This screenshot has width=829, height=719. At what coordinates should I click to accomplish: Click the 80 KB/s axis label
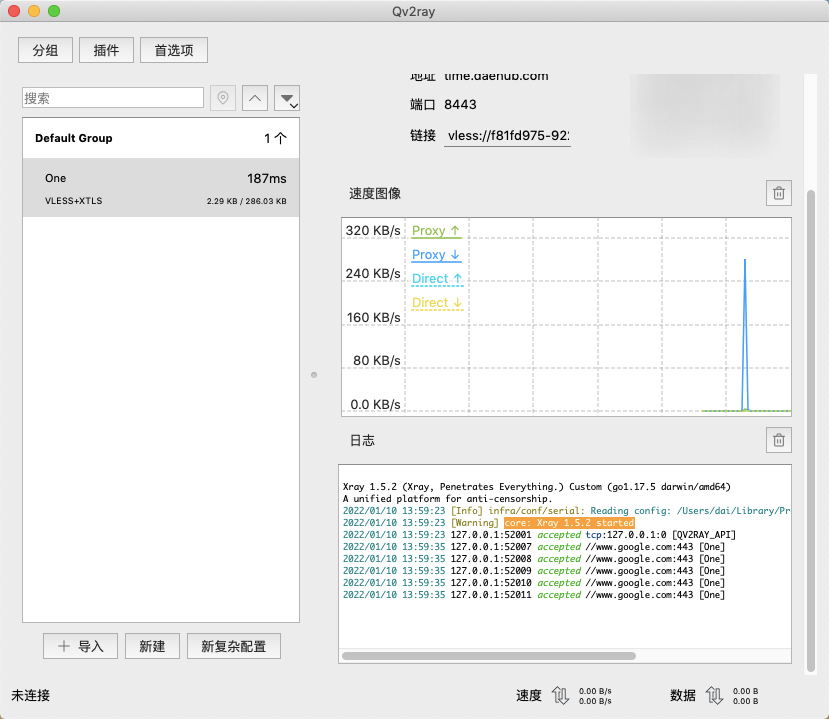[x=377, y=361]
